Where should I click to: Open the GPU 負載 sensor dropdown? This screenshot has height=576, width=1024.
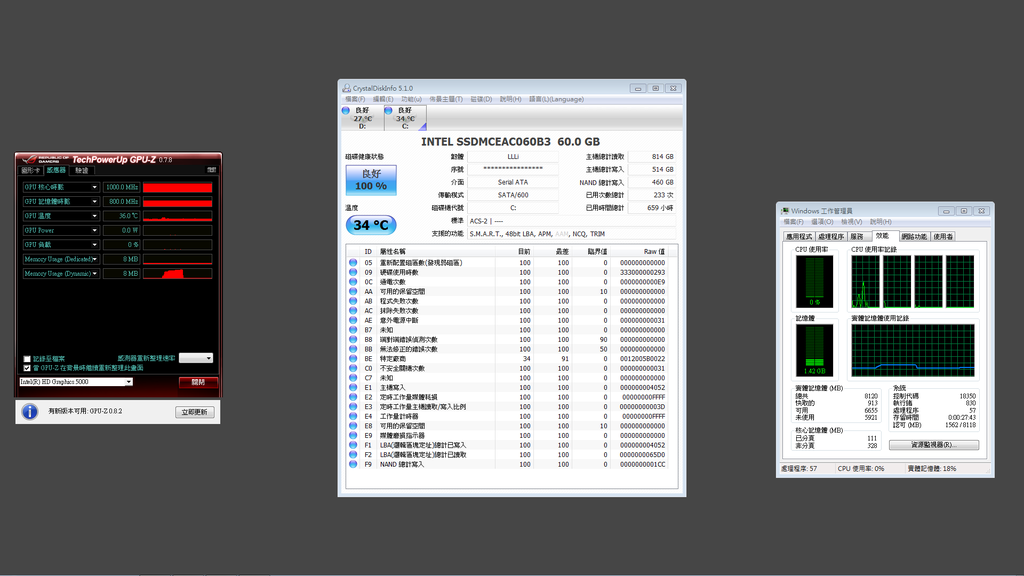pos(94,245)
